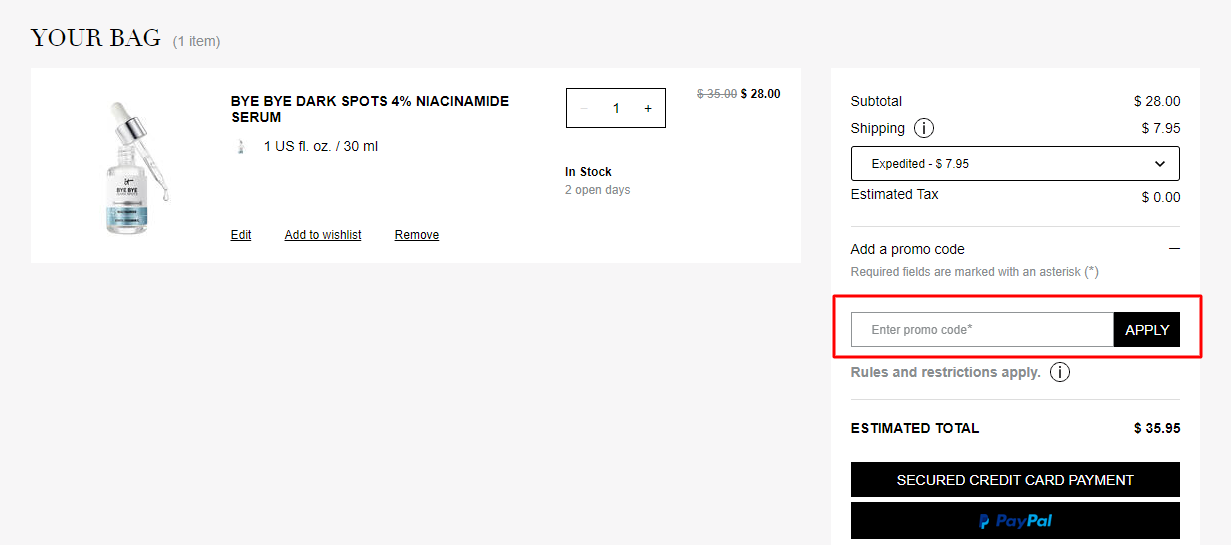Click the Shipping info icon
1231x545 pixels.
pyautogui.click(x=924, y=128)
